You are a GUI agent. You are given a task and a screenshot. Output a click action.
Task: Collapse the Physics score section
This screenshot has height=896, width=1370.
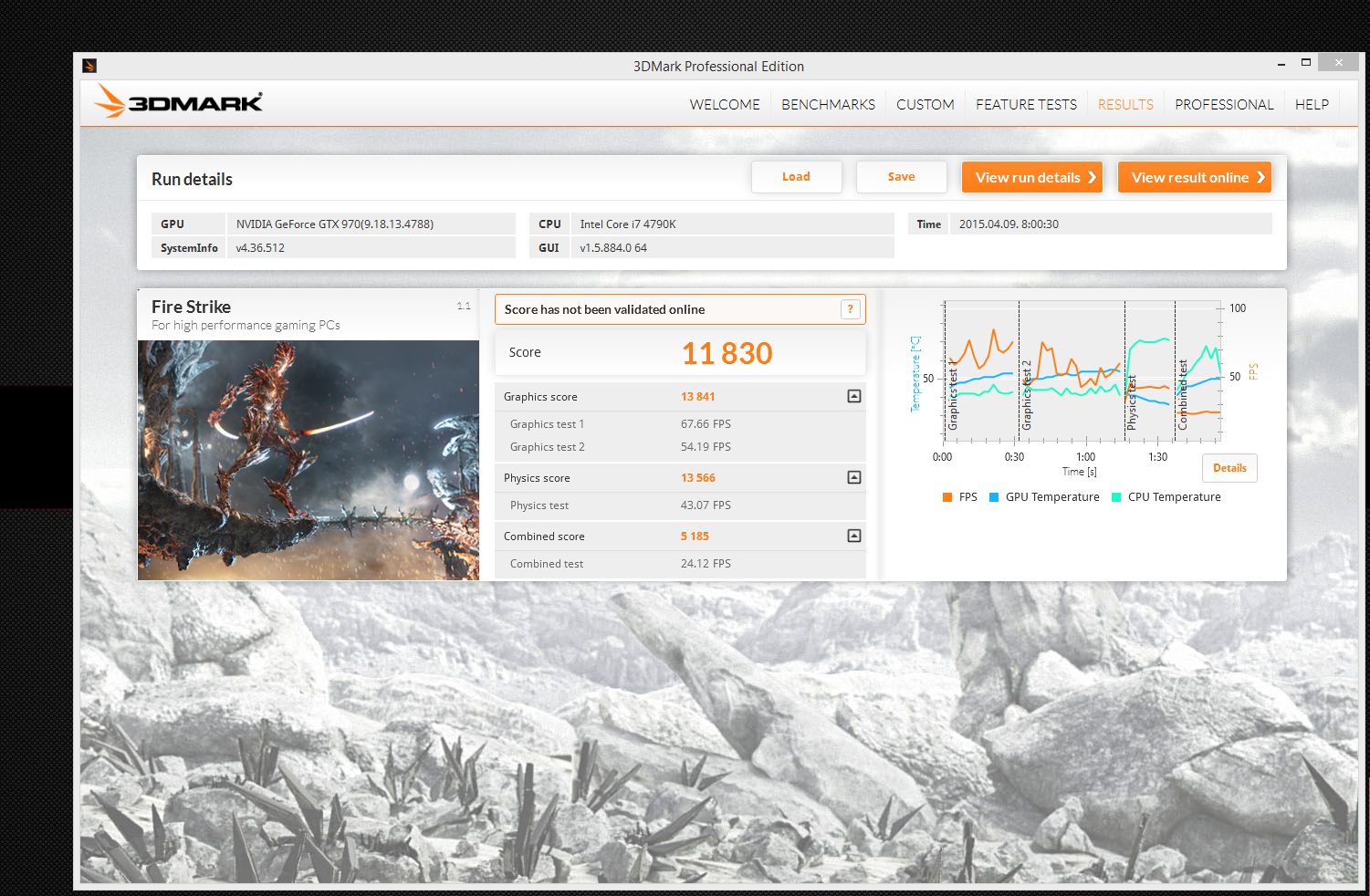[854, 477]
